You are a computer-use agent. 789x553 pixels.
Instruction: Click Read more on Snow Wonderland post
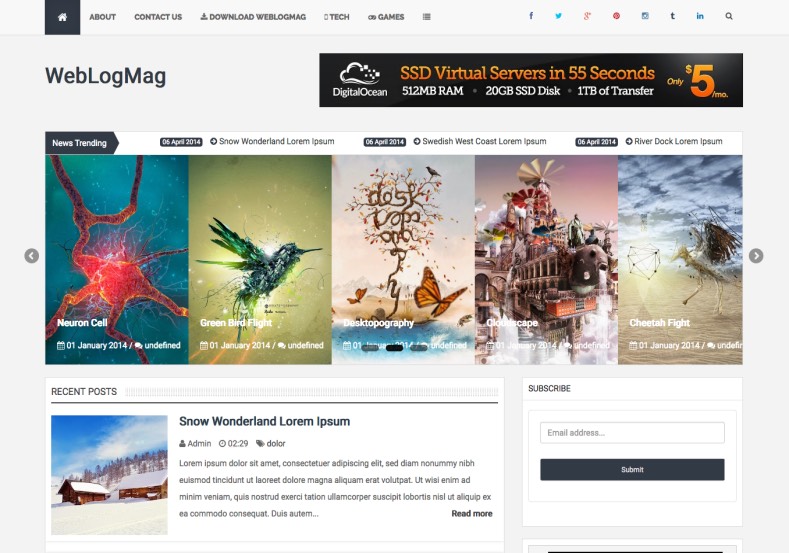(x=471, y=514)
